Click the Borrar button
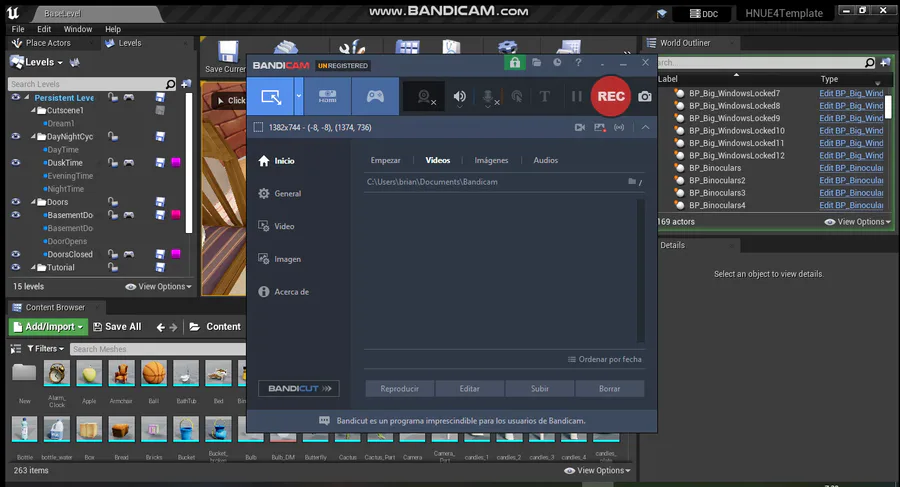Screen dimensions: 900x487 [610, 389]
